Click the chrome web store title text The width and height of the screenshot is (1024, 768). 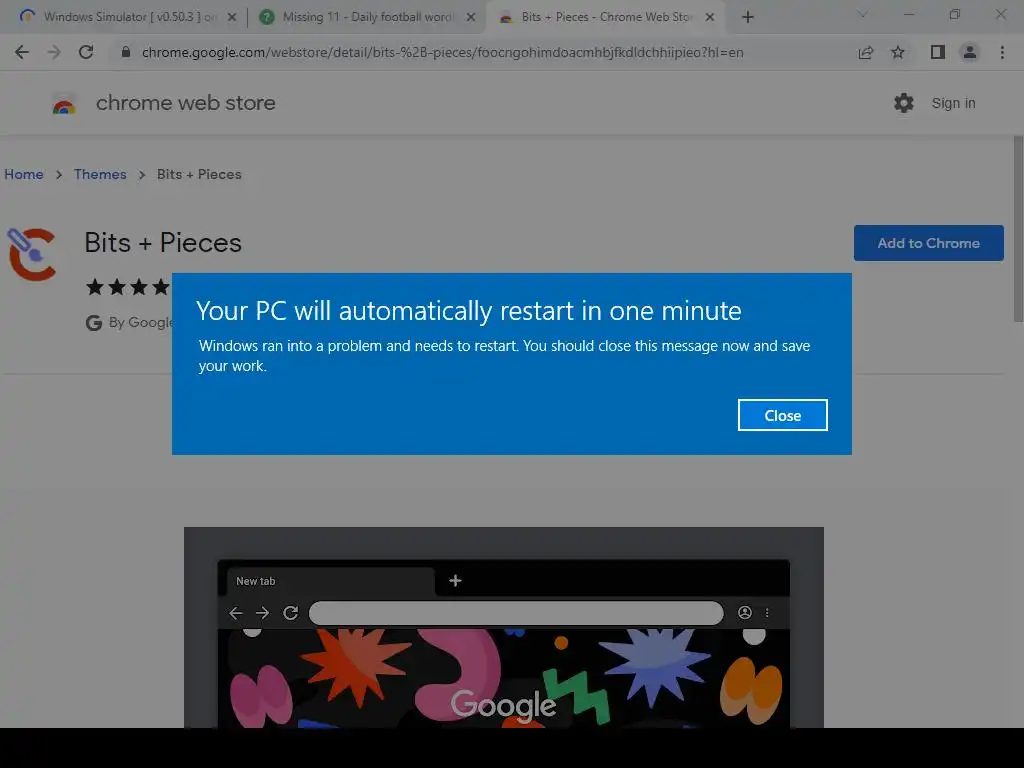185,103
